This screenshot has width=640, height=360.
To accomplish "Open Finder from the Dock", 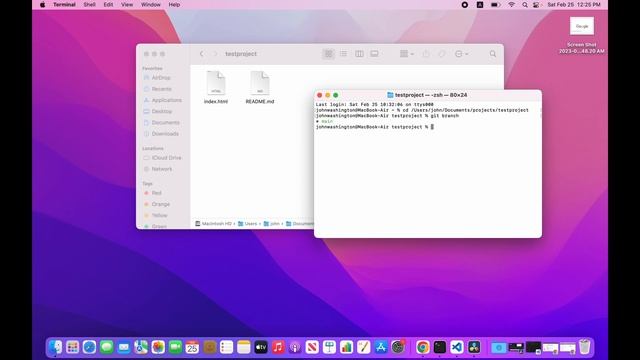I will point(56,347).
